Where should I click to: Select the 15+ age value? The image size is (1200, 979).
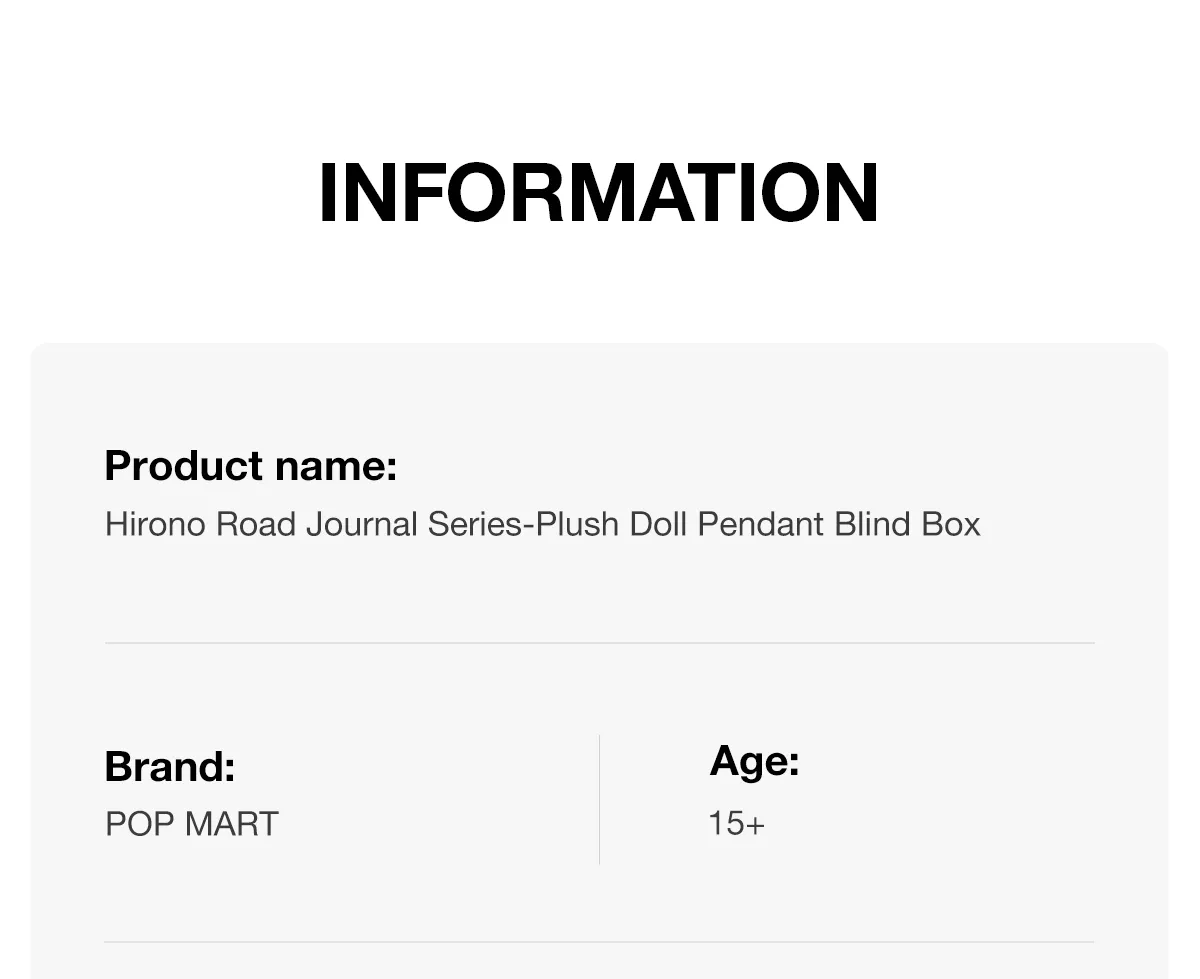point(736,824)
